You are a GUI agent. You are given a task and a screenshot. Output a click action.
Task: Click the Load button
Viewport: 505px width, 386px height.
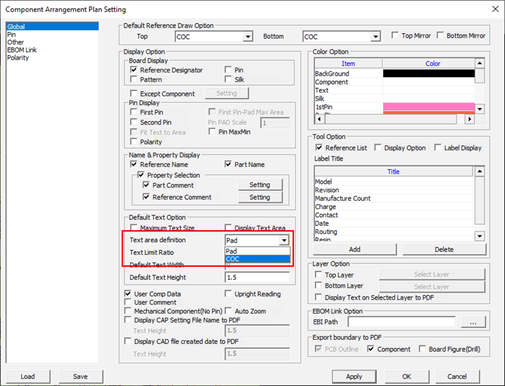coord(28,376)
